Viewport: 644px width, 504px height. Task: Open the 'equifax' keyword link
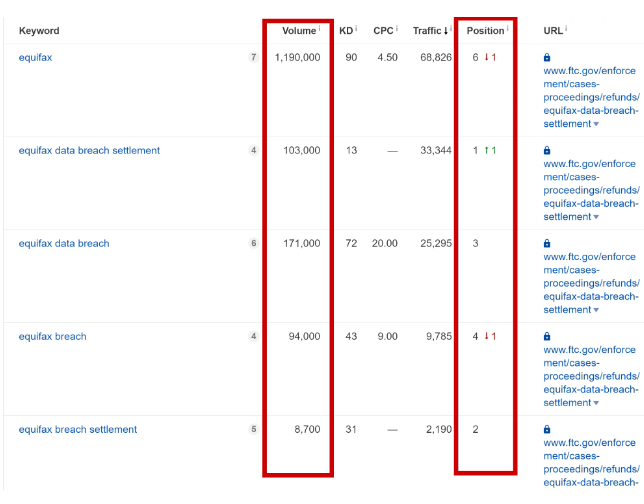(x=35, y=58)
